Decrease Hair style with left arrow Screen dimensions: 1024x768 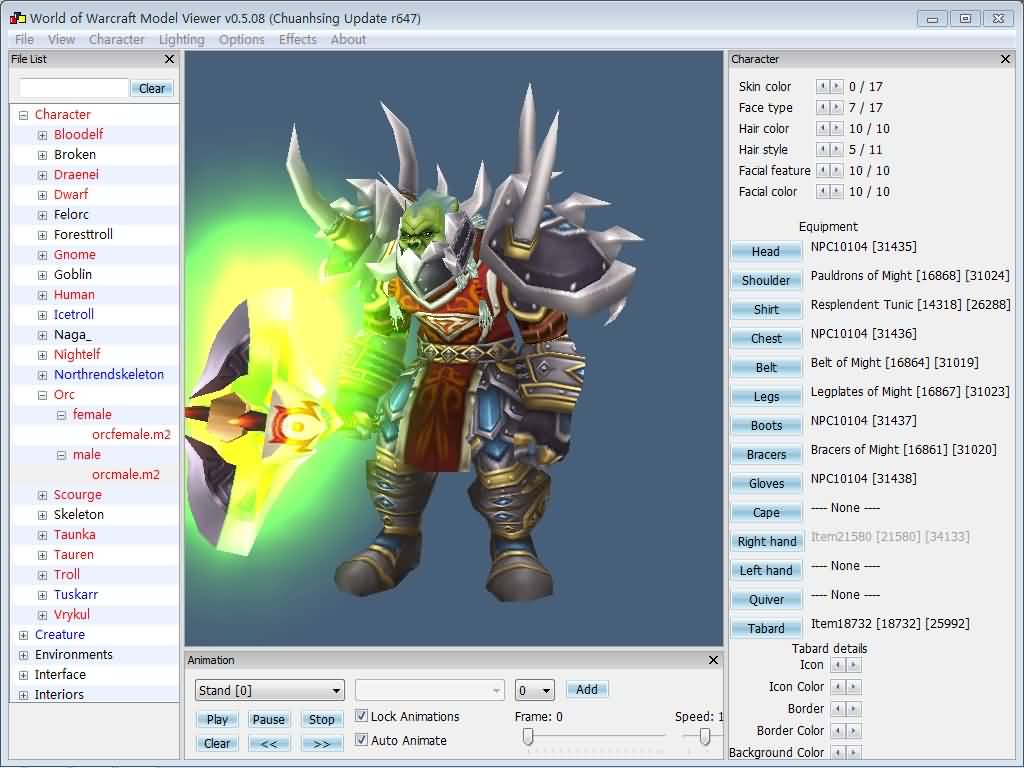pos(823,149)
